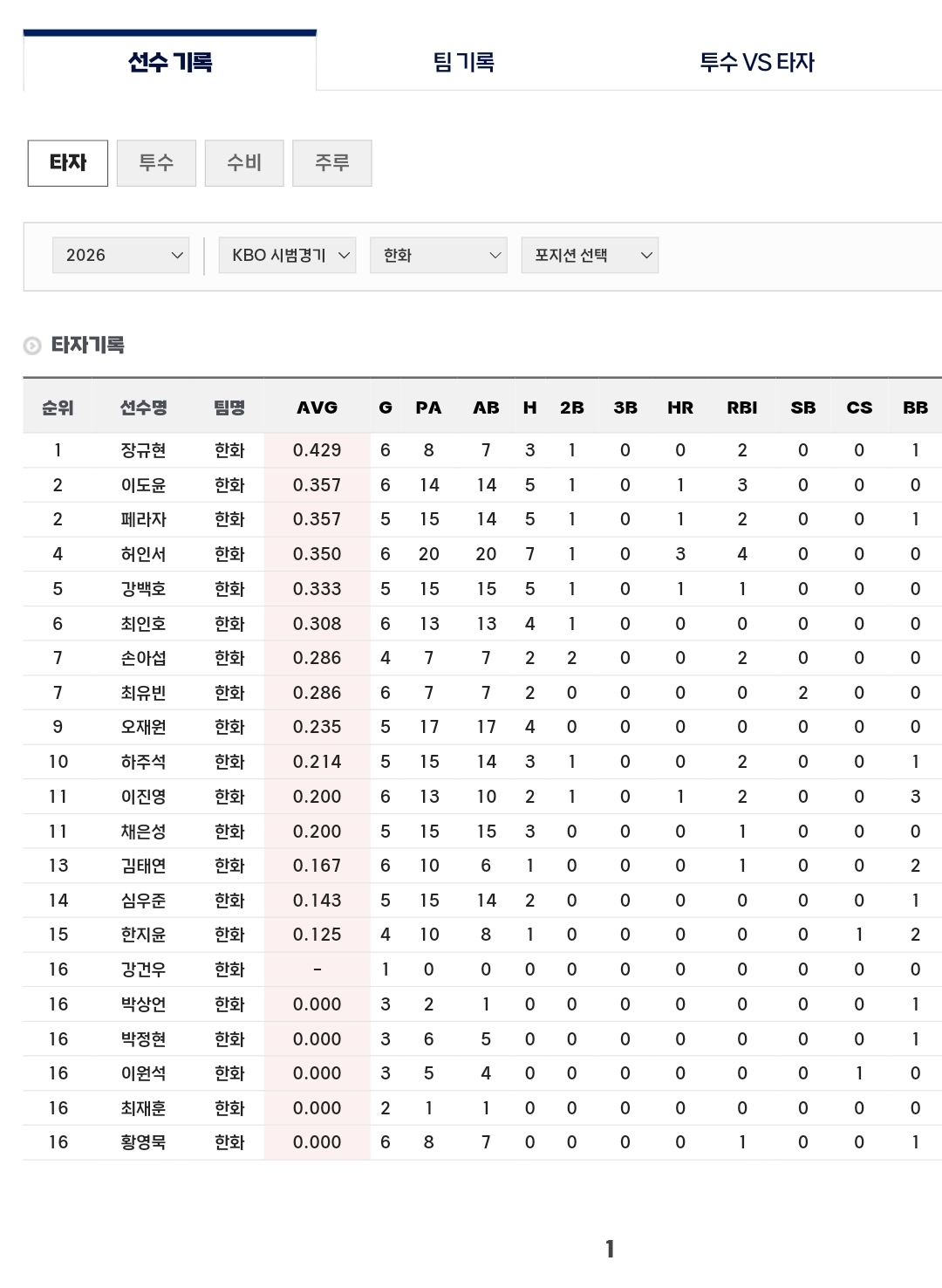
Task: Expand the KBO 시범경기 dropdown
Action: [x=287, y=256]
